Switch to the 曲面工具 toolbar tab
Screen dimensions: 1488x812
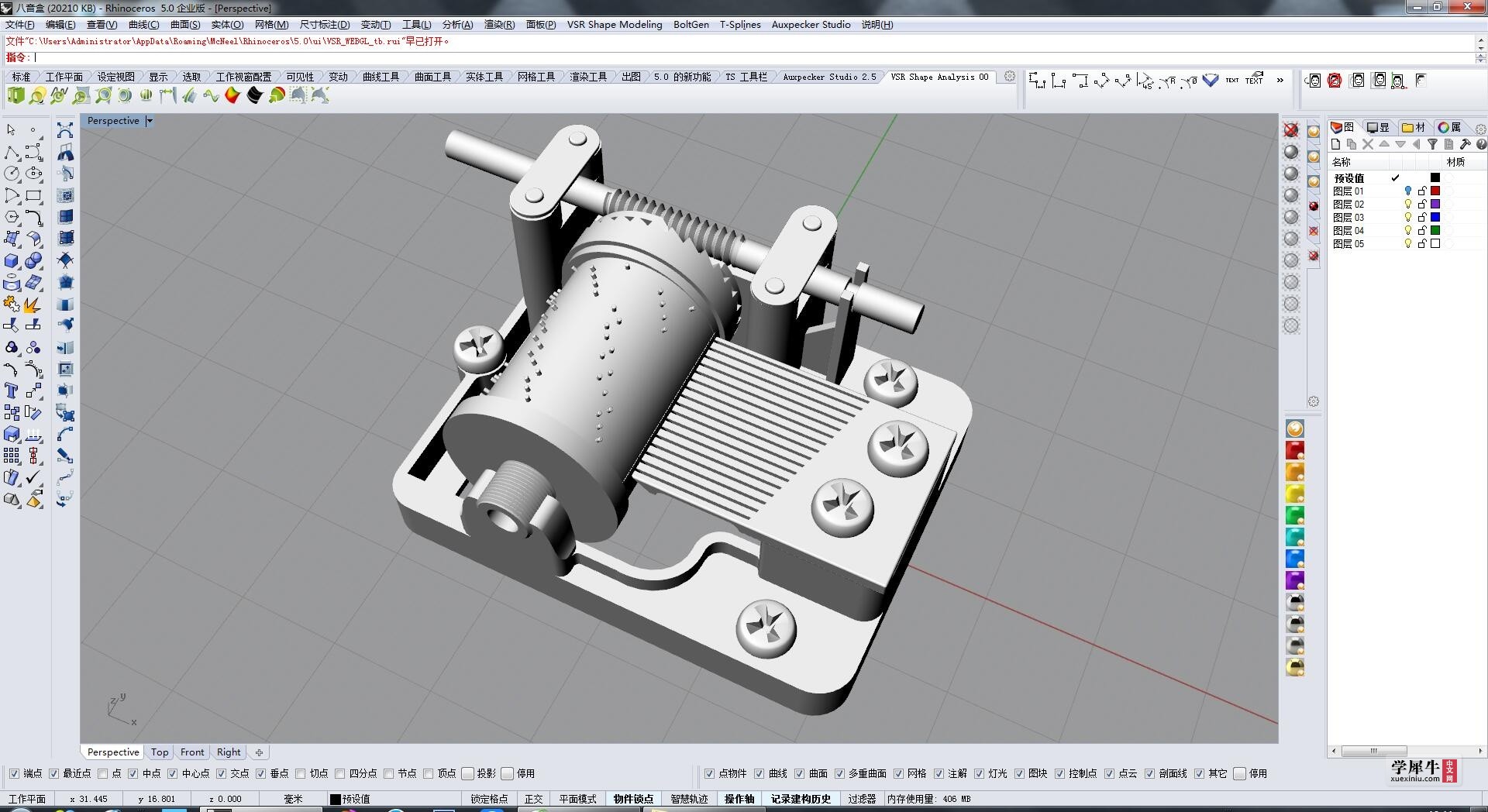[x=432, y=77]
